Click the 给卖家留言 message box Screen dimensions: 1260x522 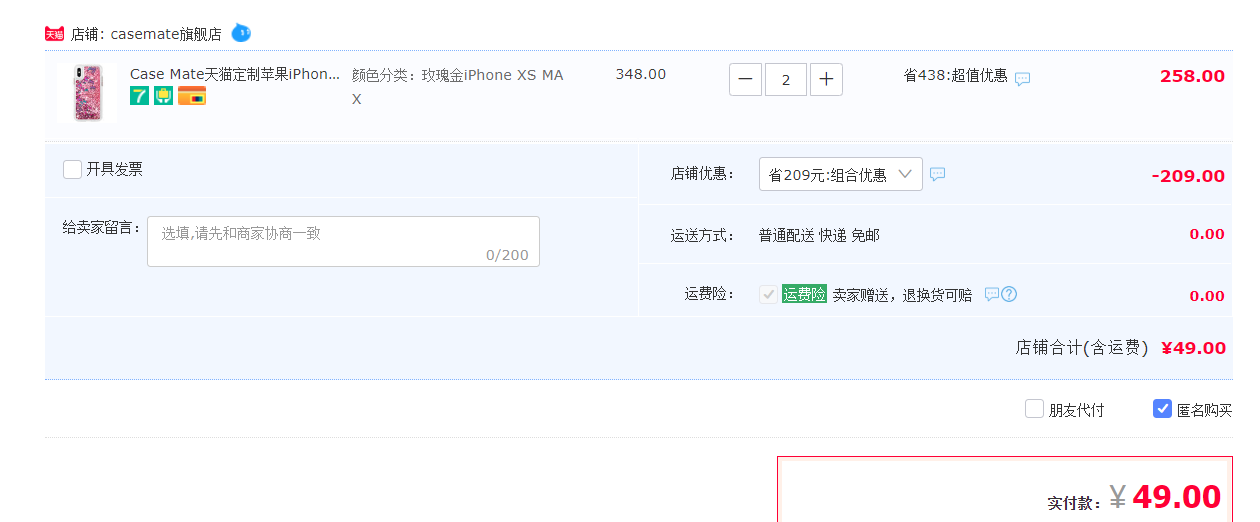pyautogui.click(x=343, y=241)
